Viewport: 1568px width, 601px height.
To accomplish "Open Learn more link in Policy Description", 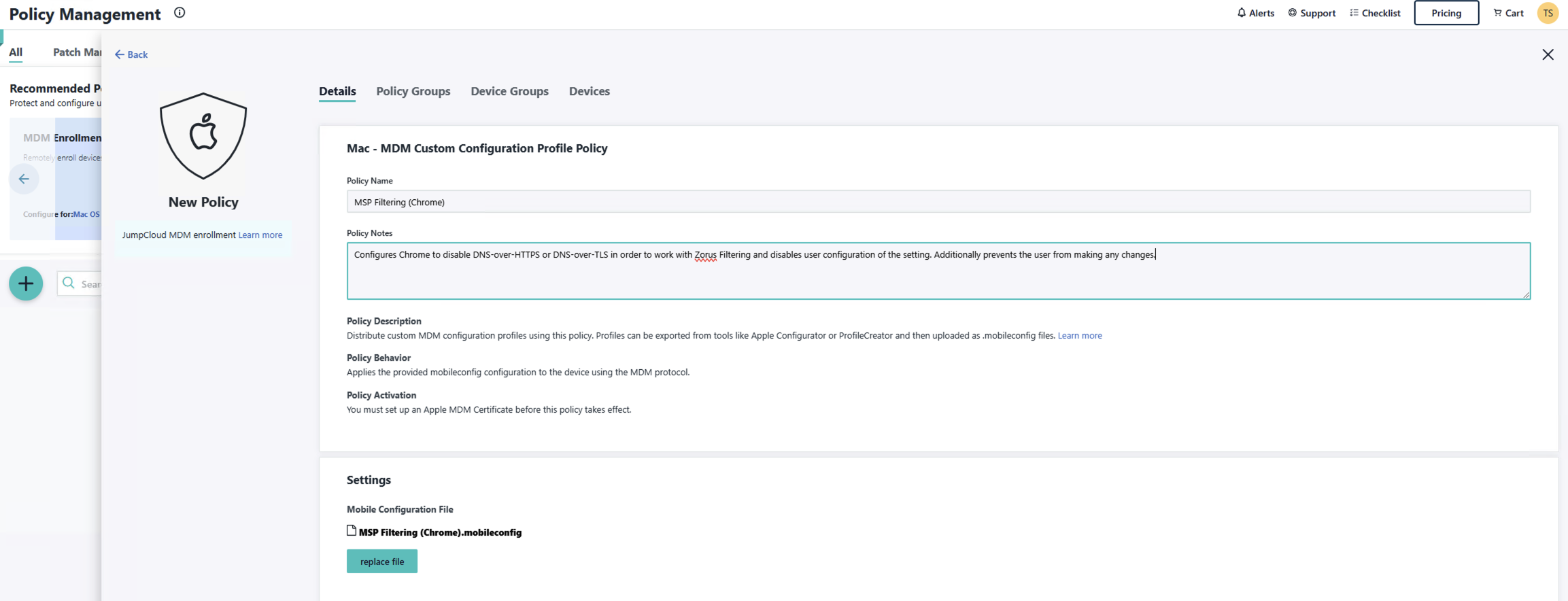I will click(1080, 335).
